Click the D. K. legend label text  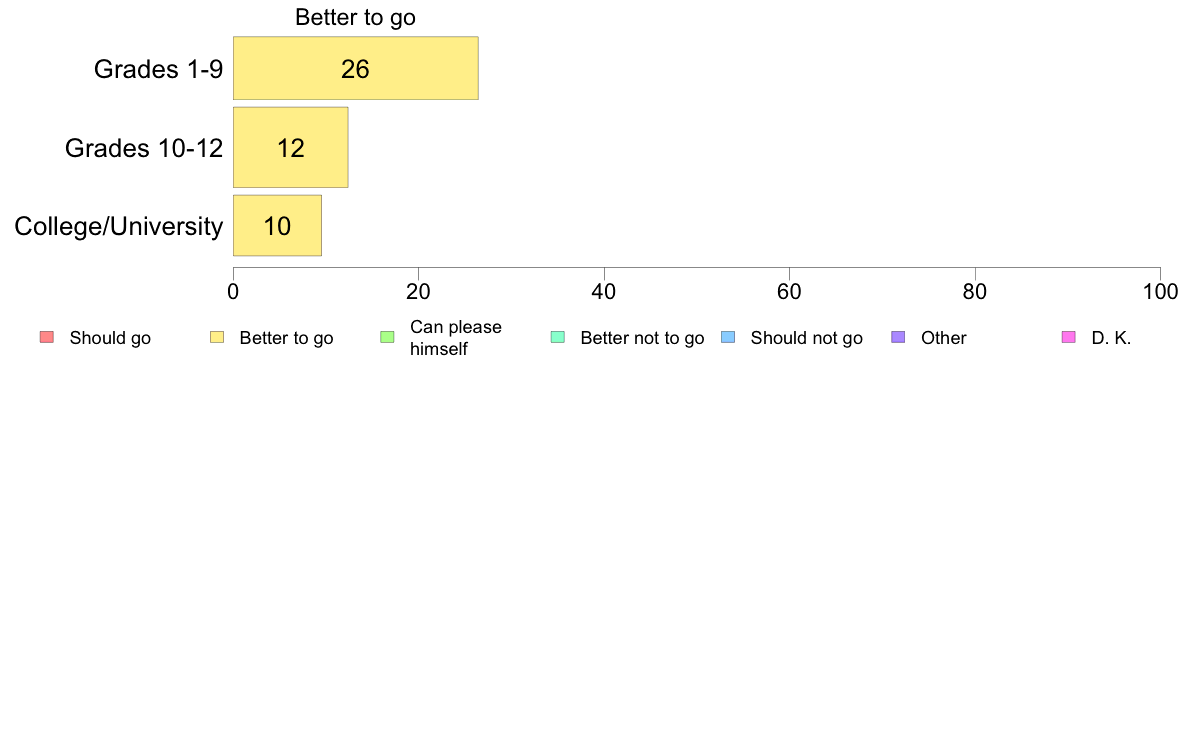[x=1111, y=338]
